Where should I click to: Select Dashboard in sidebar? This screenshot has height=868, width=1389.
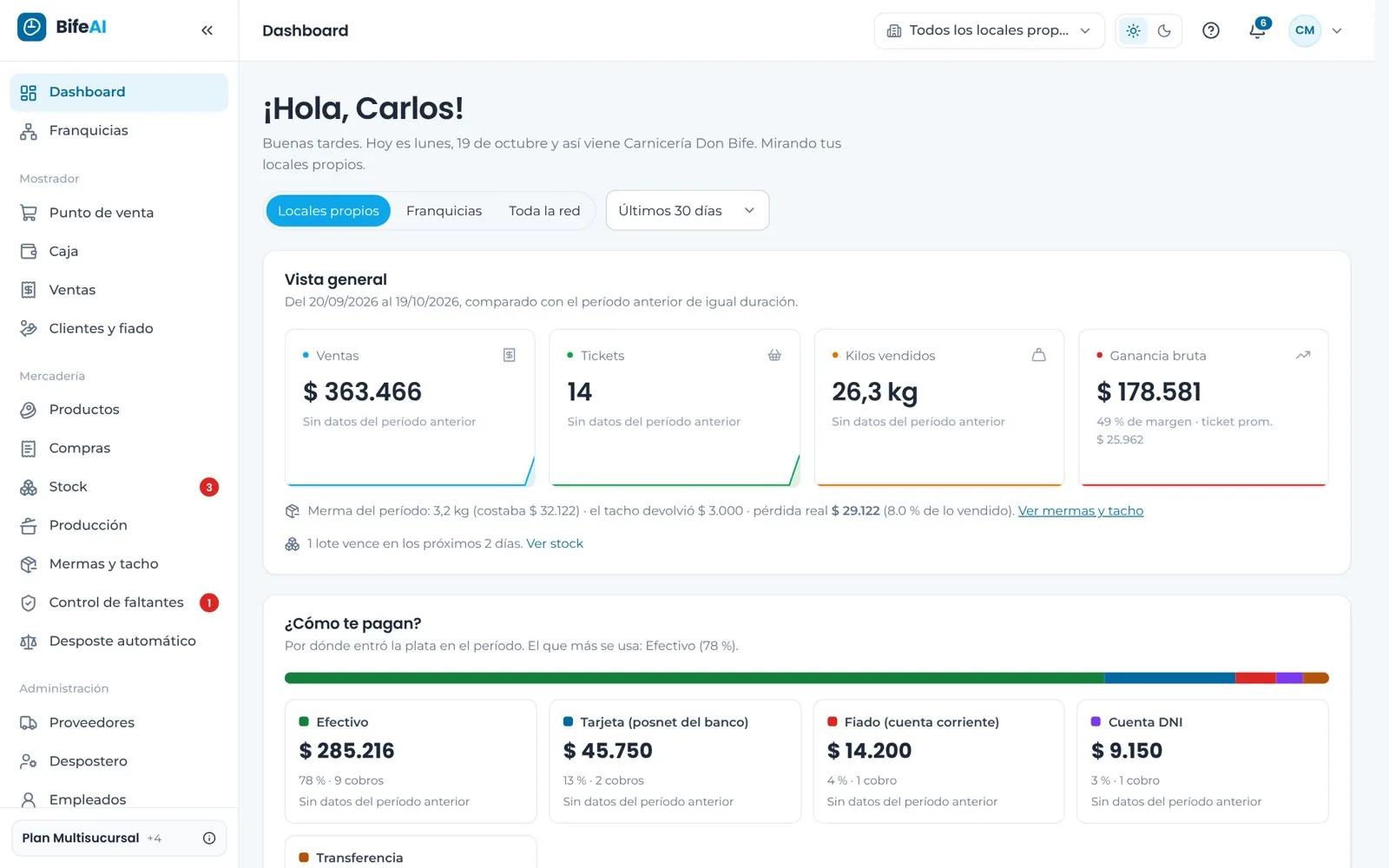(119, 92)
